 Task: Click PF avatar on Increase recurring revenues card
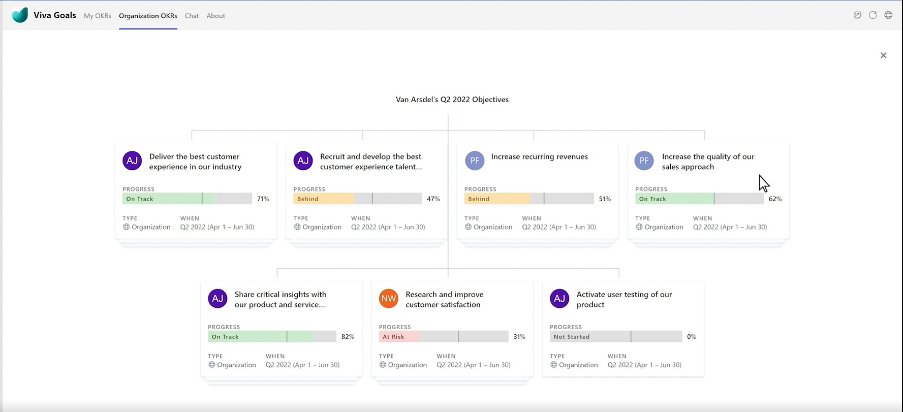click(x=475, y=160)
